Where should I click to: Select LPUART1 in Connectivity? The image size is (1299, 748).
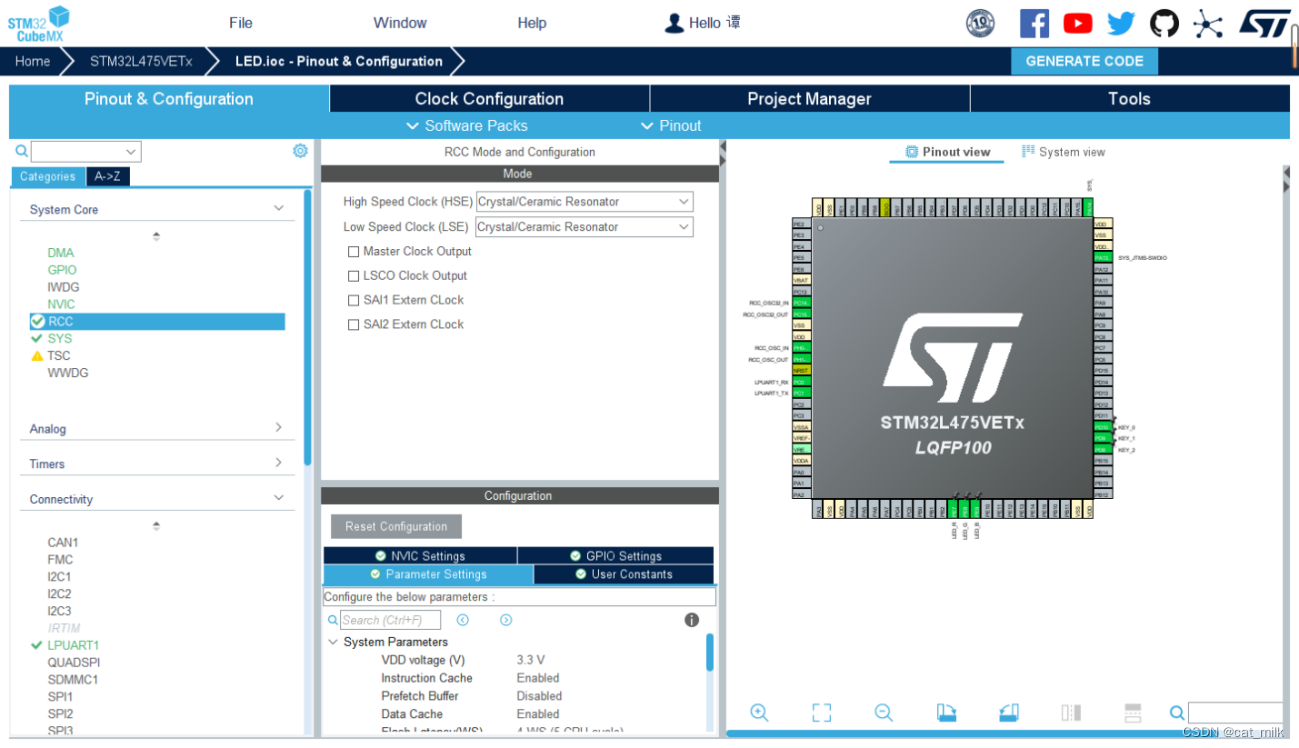pyautogui.click(x=73, y=645)
